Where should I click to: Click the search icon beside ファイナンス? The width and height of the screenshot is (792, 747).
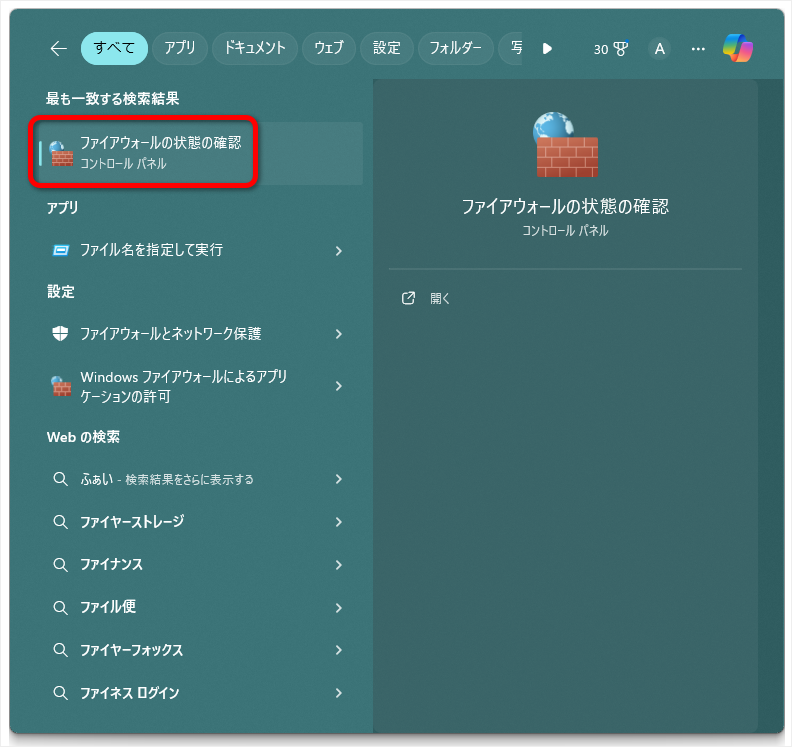pyautogui.click(x=61, y=565)
